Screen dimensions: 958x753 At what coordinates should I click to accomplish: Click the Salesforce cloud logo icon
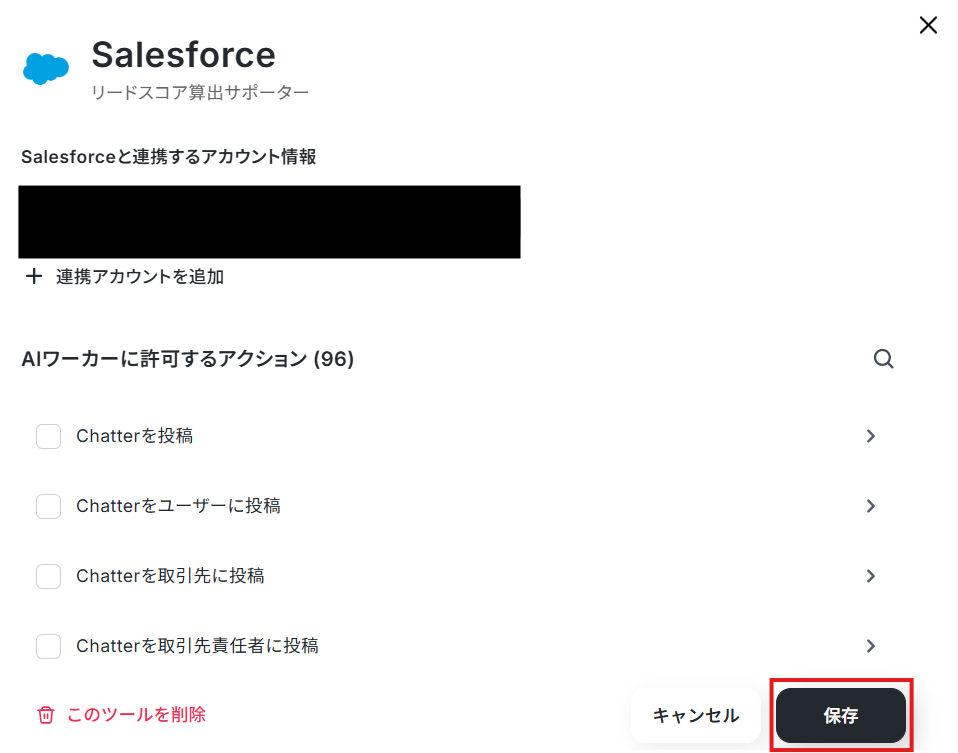pyautogui.click(x=46, y=68)
